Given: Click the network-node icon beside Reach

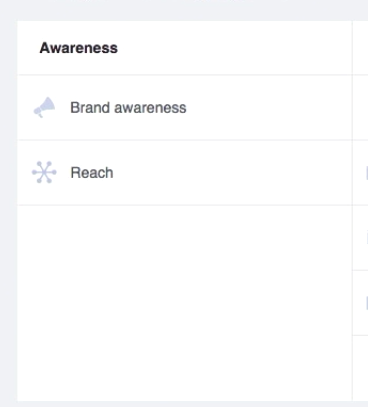Looking at the screenshot, I should point(44,172).
